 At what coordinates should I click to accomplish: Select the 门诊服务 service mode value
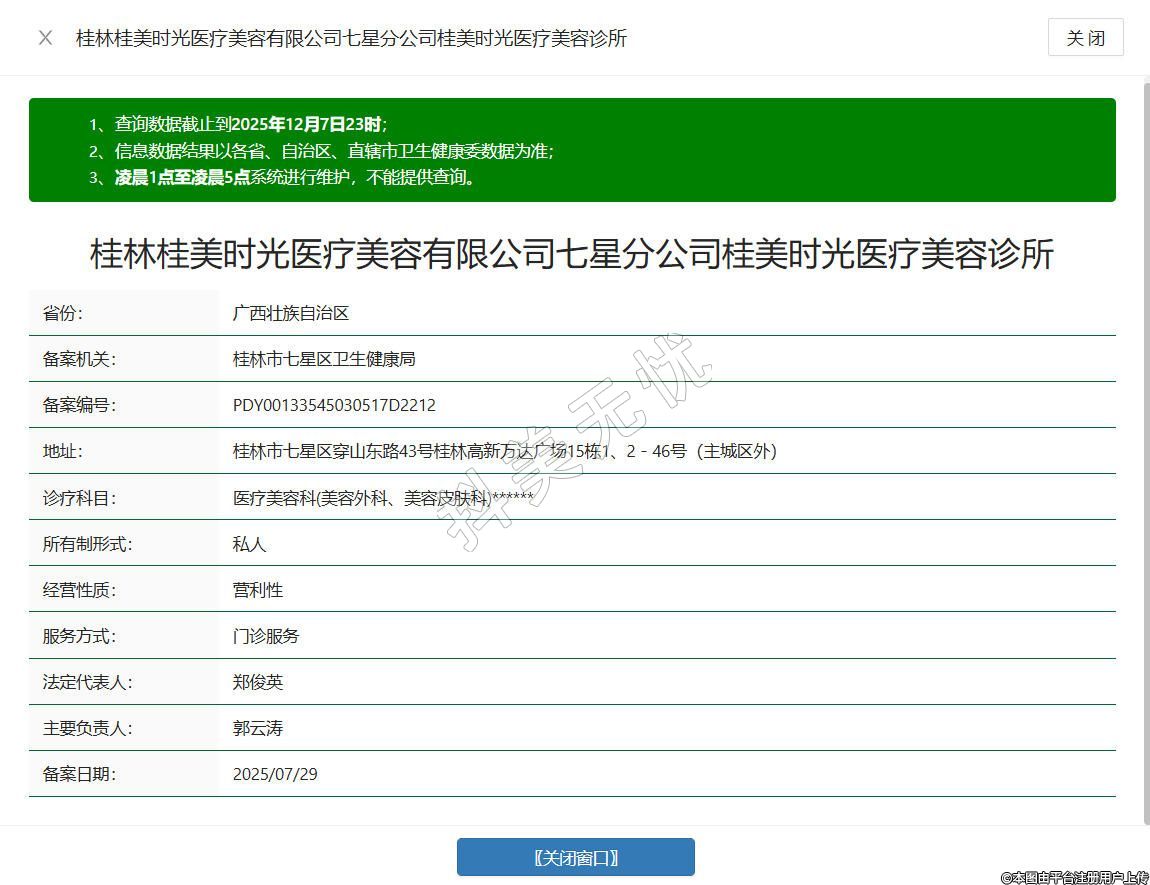265,636
